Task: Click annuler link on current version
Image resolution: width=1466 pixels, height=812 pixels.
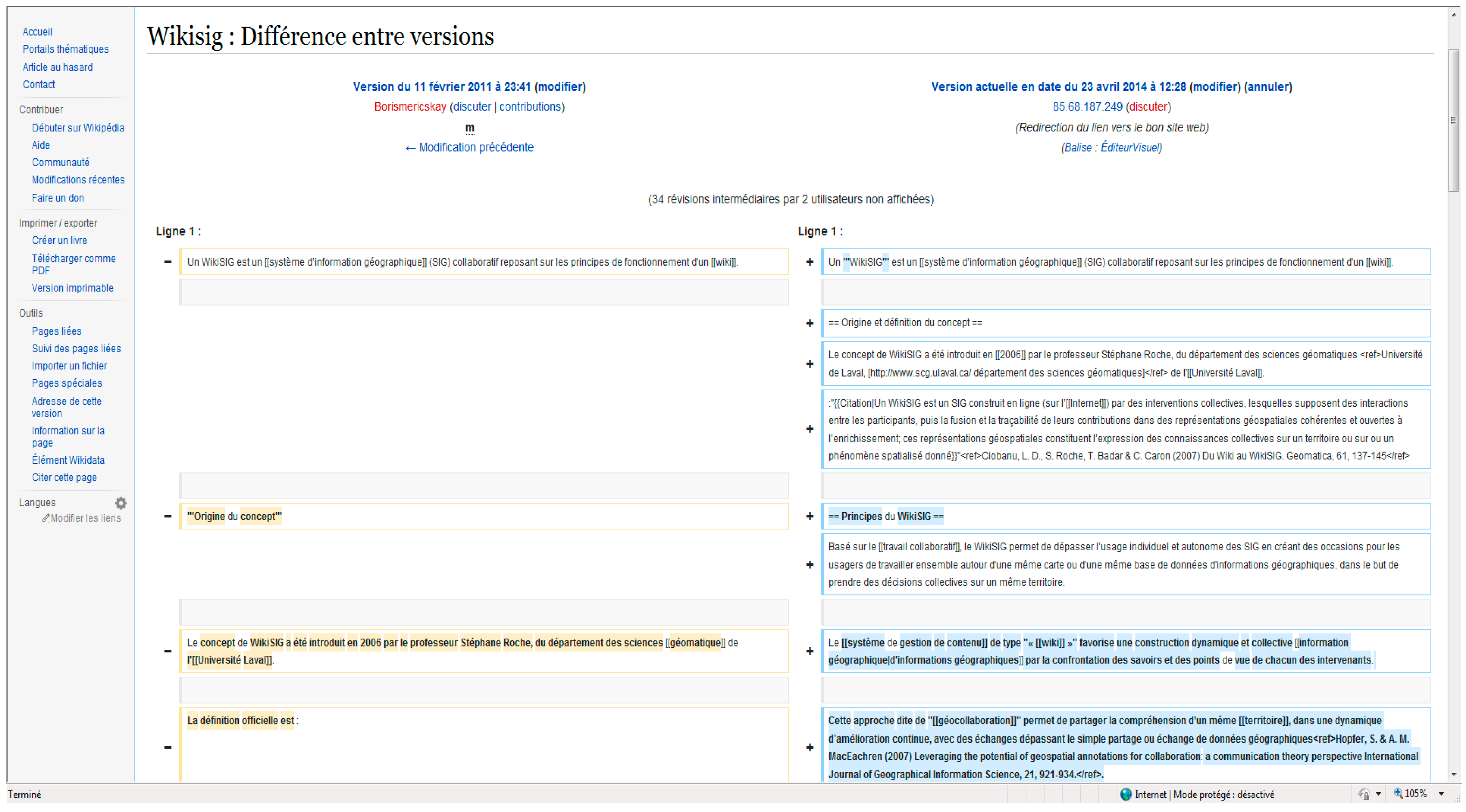Action: [x=1268, y=87]
